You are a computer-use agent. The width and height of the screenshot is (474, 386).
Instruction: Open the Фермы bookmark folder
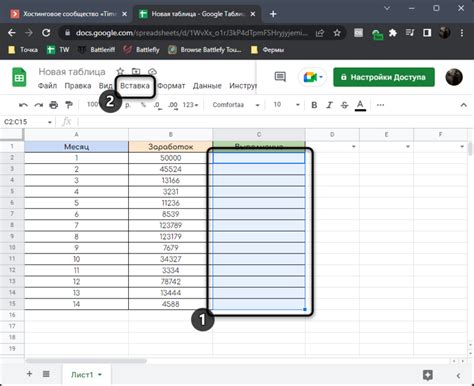click(268, 50)
